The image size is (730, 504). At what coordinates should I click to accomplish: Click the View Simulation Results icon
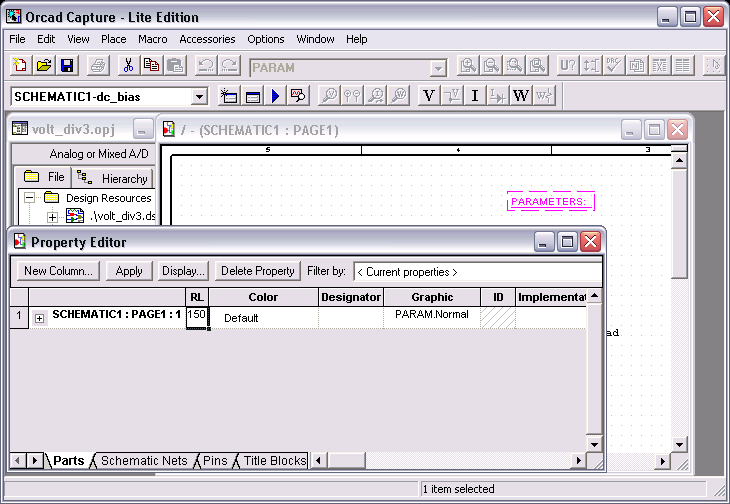pyautogui.click(x=298, y=96)
